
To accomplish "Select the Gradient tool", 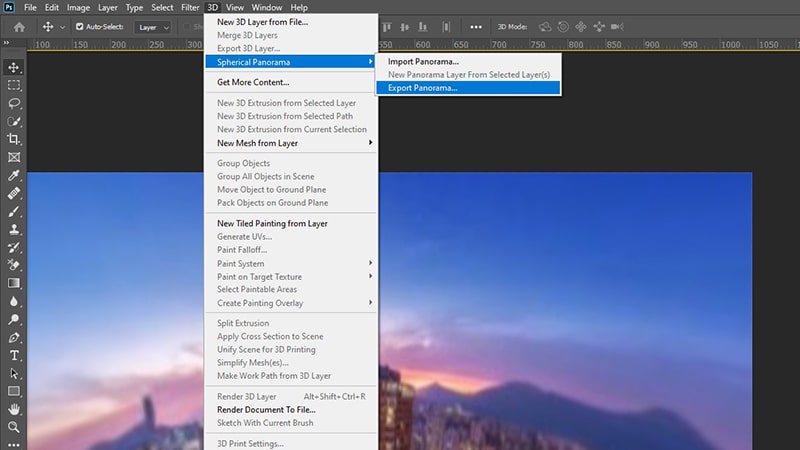I will (x=14, y=283).
